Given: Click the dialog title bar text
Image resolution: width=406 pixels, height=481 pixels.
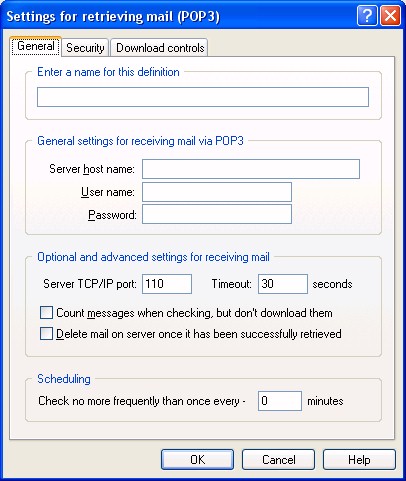Looking at the screenshot, I should pos(113,16).
